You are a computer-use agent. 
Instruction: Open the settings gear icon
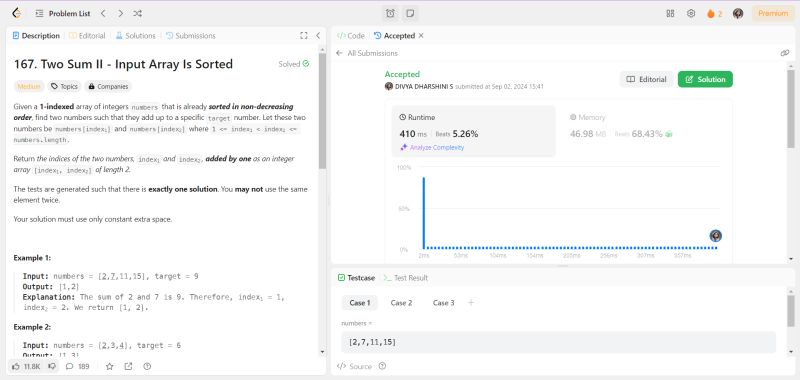pyautogui.click(x=691, y=14)
